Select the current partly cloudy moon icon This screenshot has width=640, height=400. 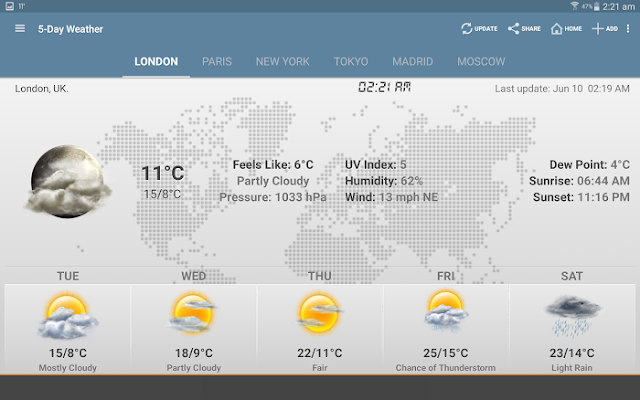[67, 181]
